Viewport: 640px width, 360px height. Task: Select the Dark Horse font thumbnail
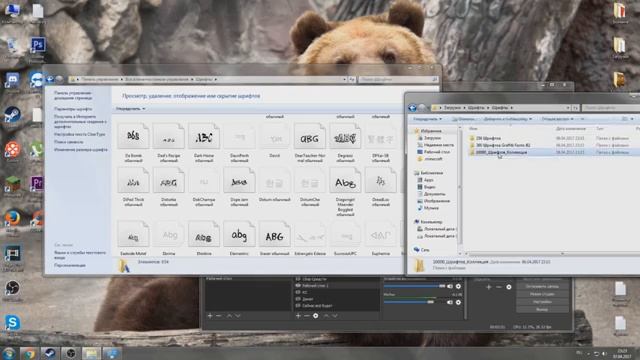204,136
